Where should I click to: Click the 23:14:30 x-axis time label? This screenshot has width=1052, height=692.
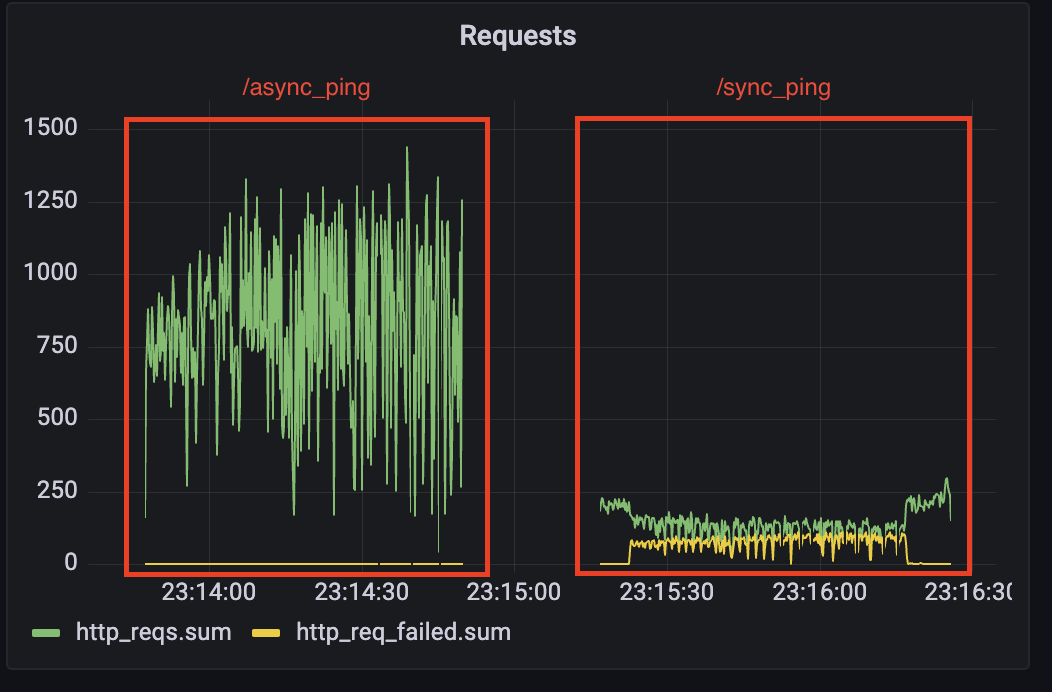pyautogui.click(x=361, y=592)
